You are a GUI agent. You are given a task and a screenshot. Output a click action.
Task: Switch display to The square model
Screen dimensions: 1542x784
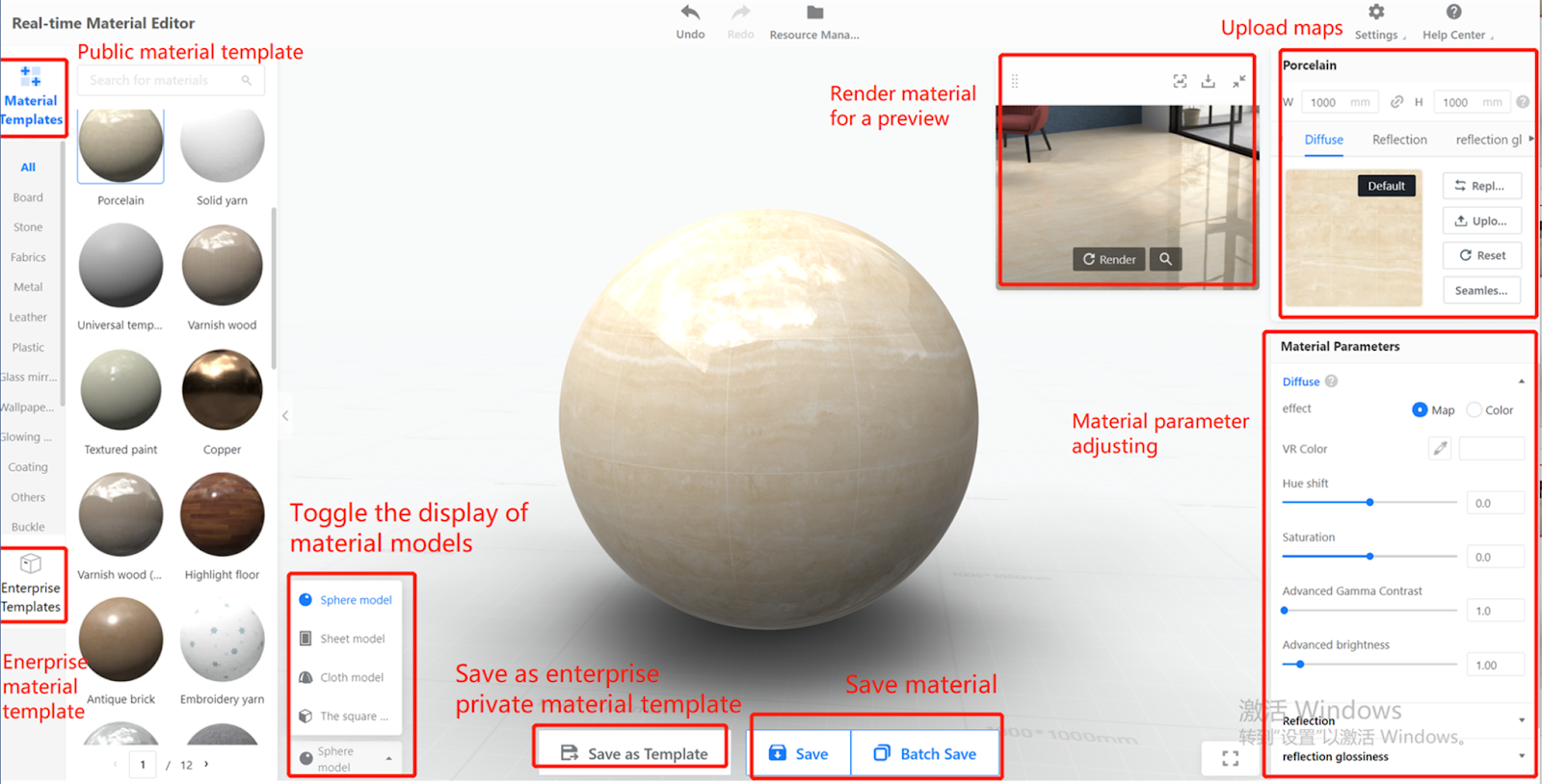tap(346, 717)
